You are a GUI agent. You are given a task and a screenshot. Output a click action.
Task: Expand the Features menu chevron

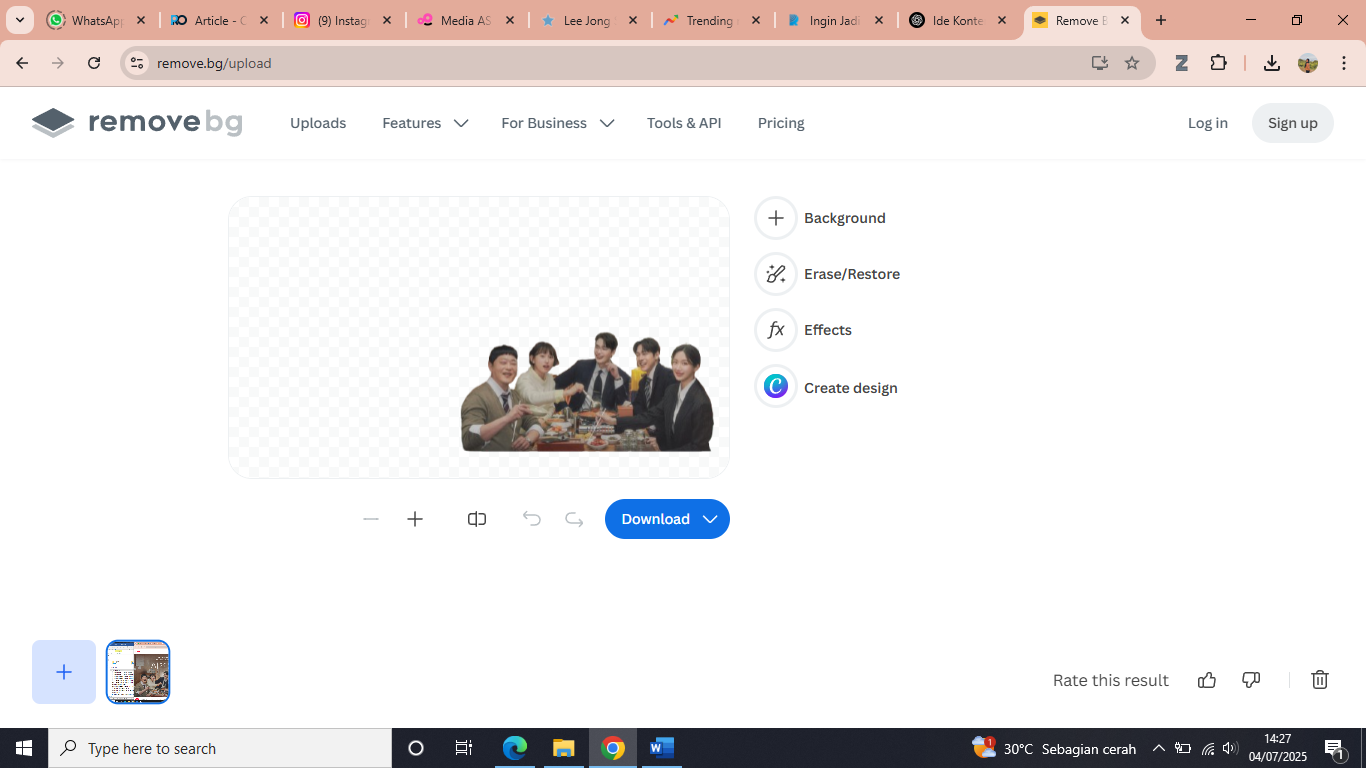coord(461,123)
